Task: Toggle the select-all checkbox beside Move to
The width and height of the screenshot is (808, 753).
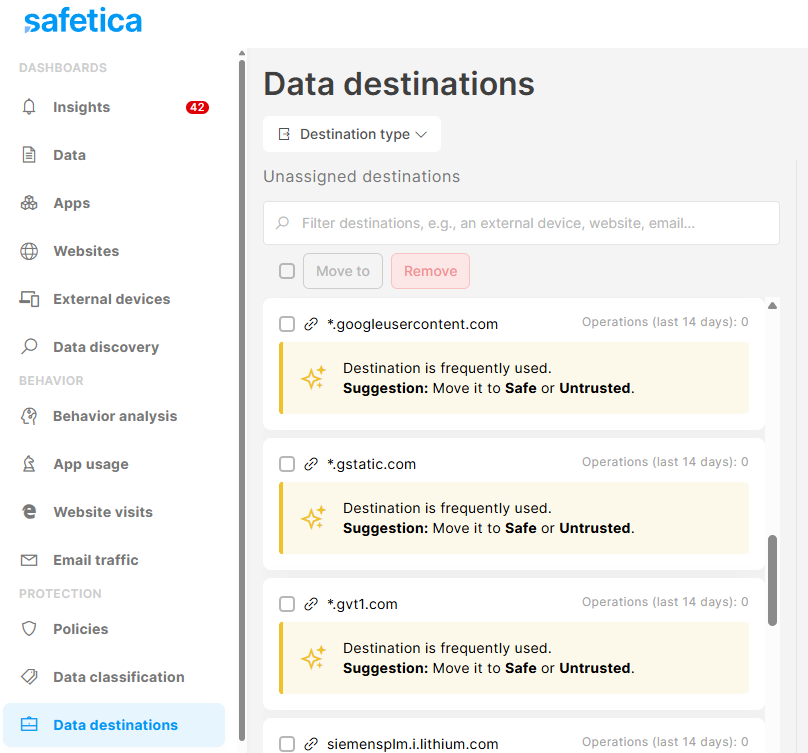Action: coord(287,271)
